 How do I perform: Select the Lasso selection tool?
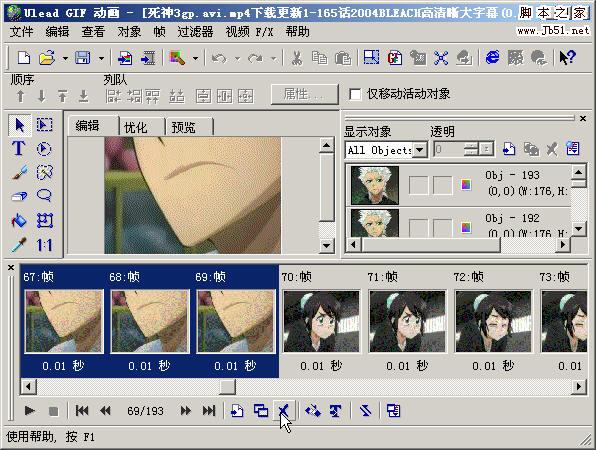point(44,196)
